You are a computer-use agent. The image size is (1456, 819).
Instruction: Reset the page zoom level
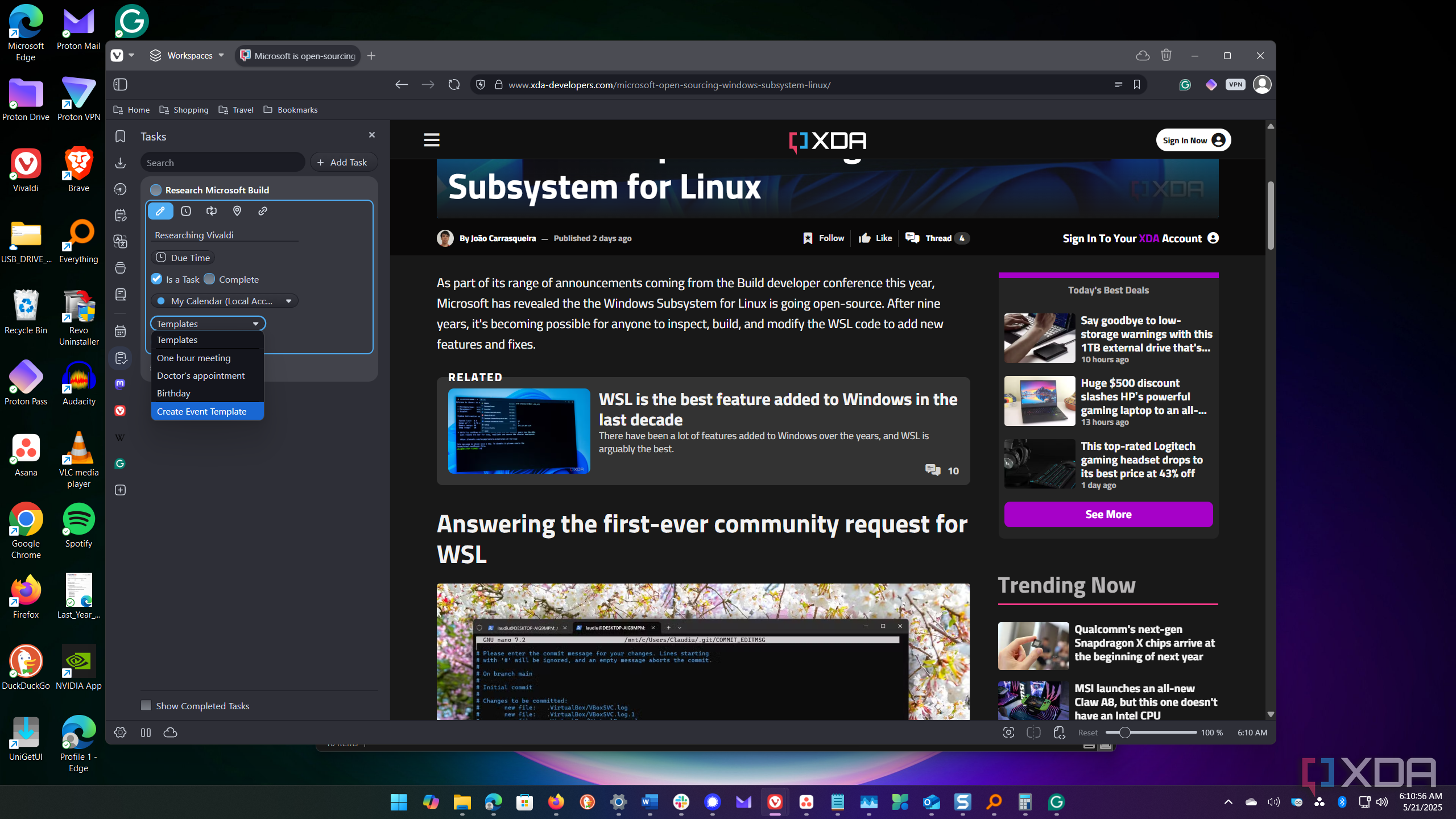coord(1087,733)
